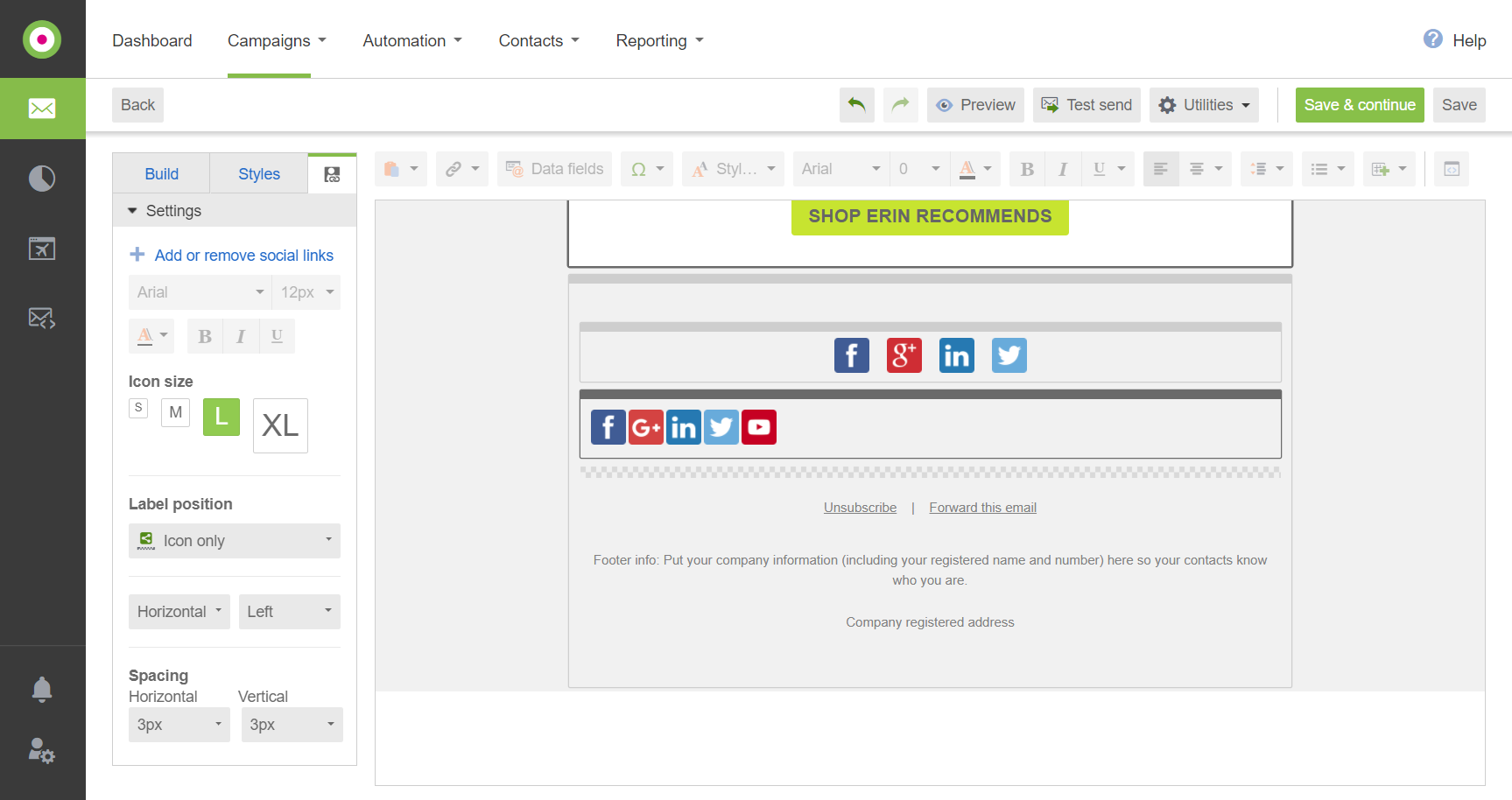Click the YouTube icon in selected social block
This screenshot has width=1512, height=800.
pyautogui.click(x=759, y=427)
